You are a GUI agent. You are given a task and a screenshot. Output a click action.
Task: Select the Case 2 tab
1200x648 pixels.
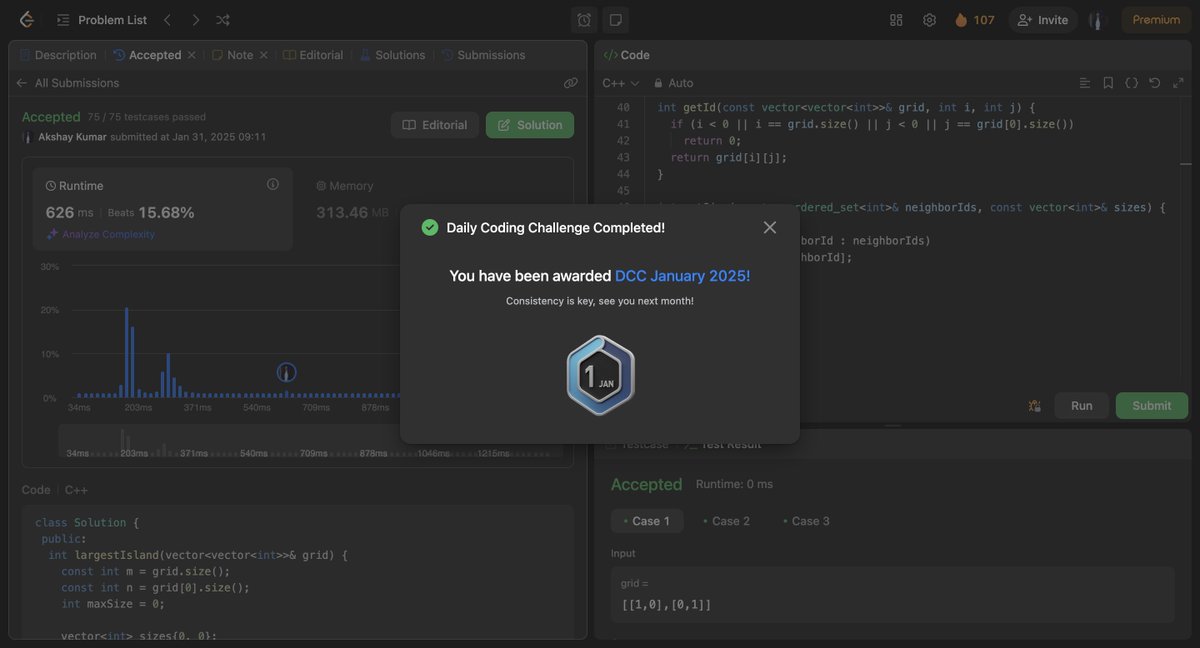726,521
